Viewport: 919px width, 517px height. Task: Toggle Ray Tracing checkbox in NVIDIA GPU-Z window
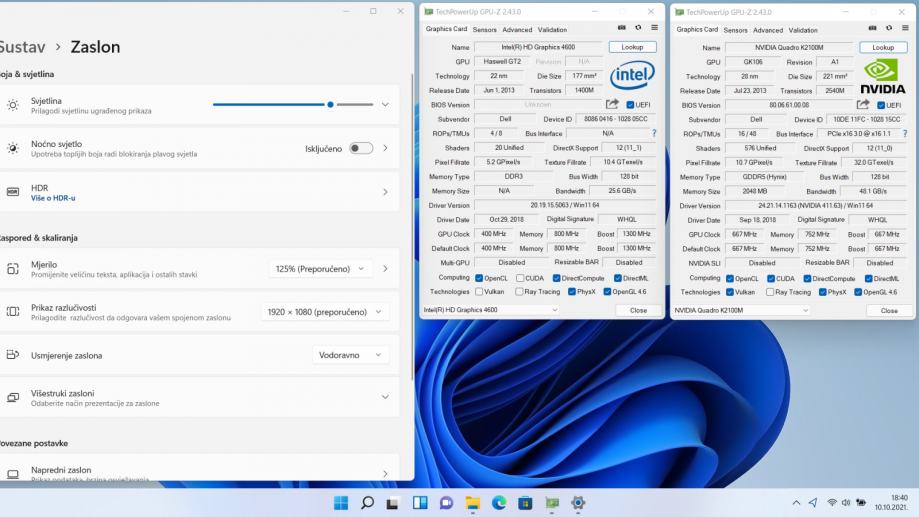click(x=770, y=292)
